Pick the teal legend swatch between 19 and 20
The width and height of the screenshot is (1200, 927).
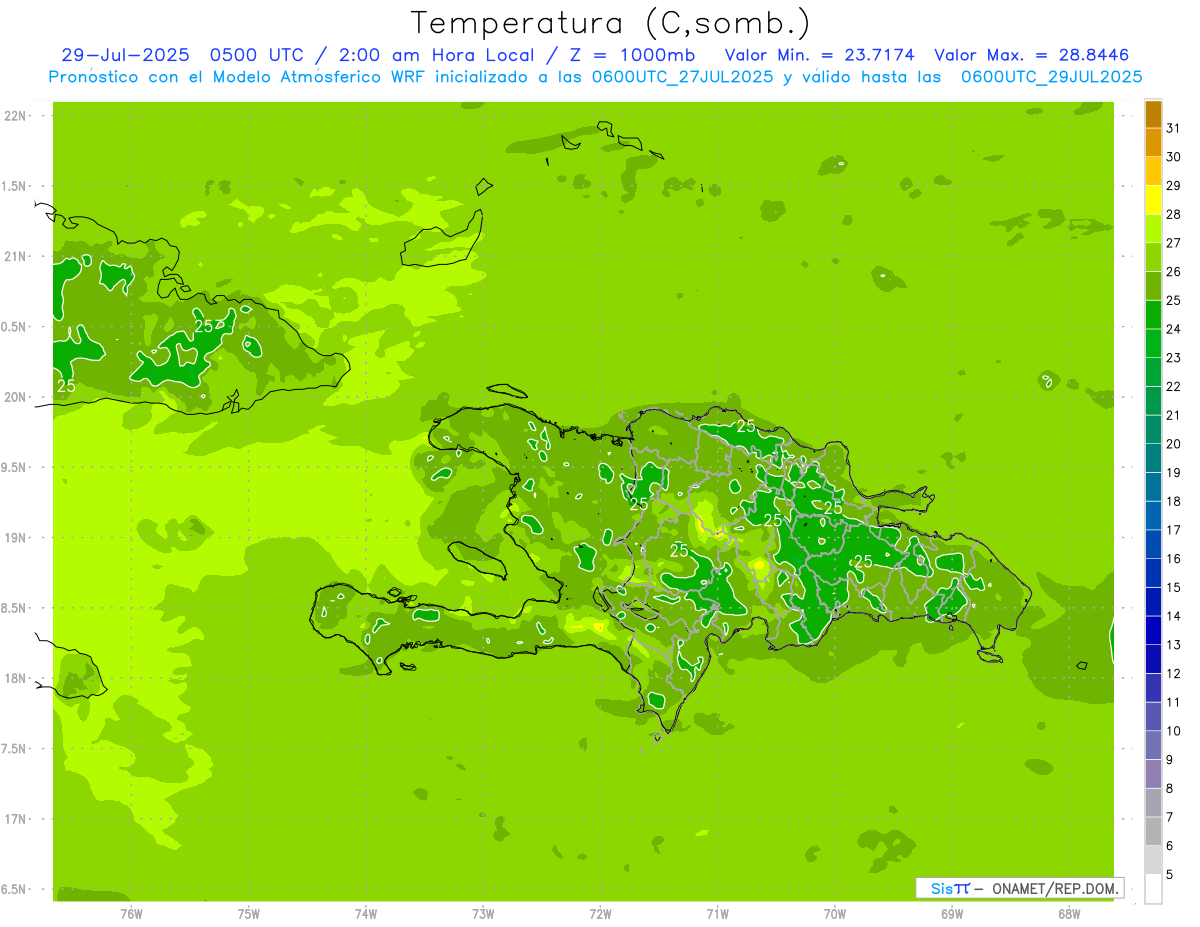[x=1153, y=458]
